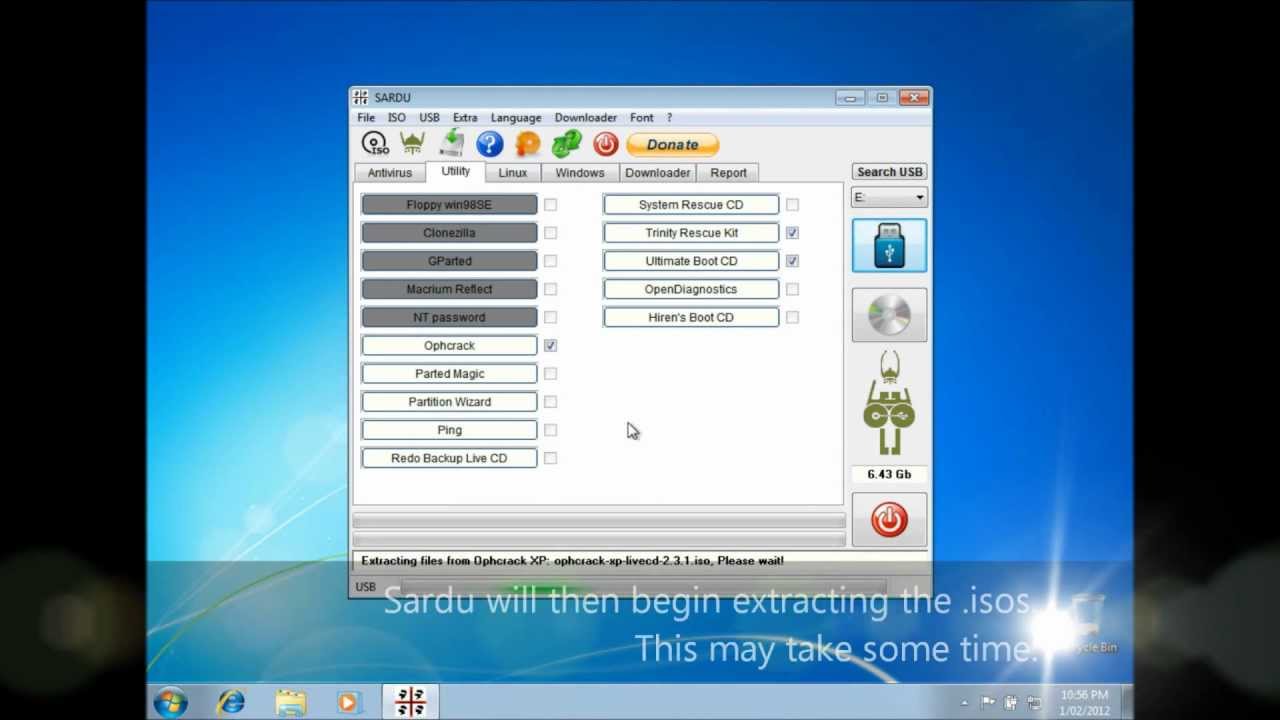The image size is (1280, 720).
Task: Click the Ophcrack button
Action: 449,345
